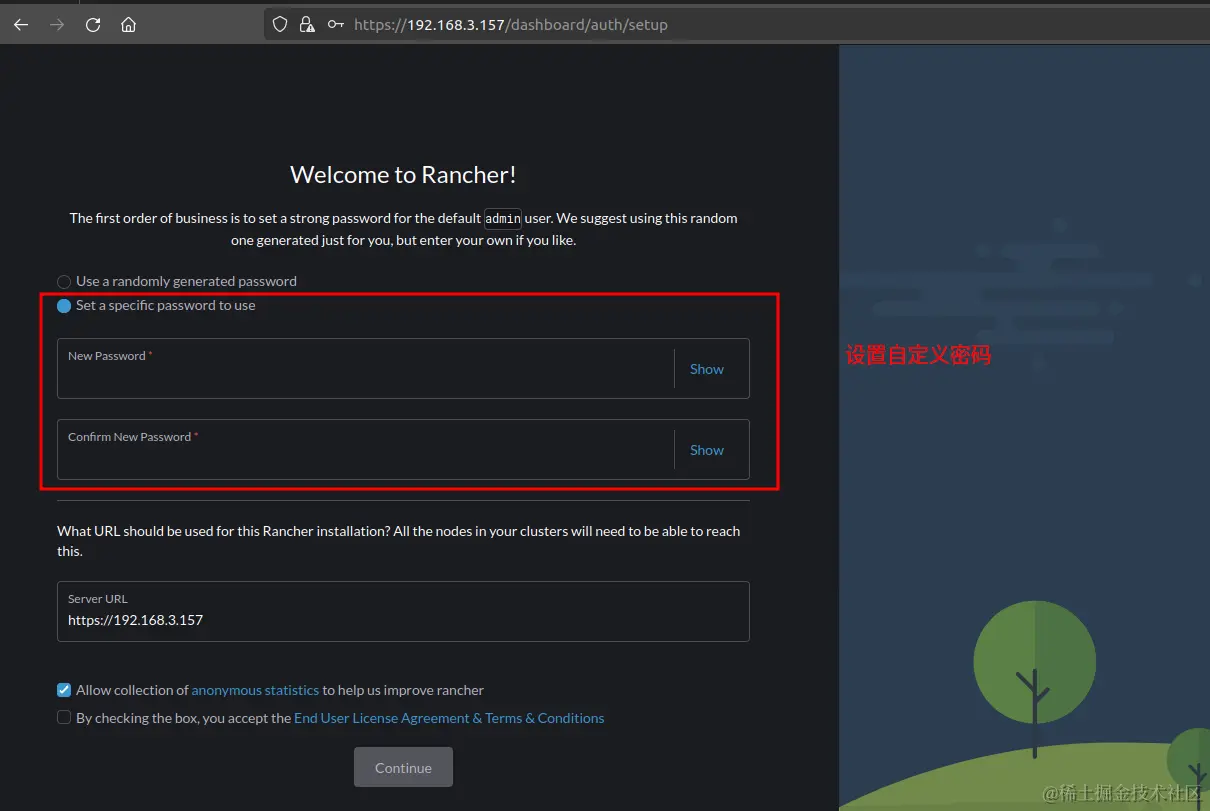Go to browser home icon

[x=129, y=25]
